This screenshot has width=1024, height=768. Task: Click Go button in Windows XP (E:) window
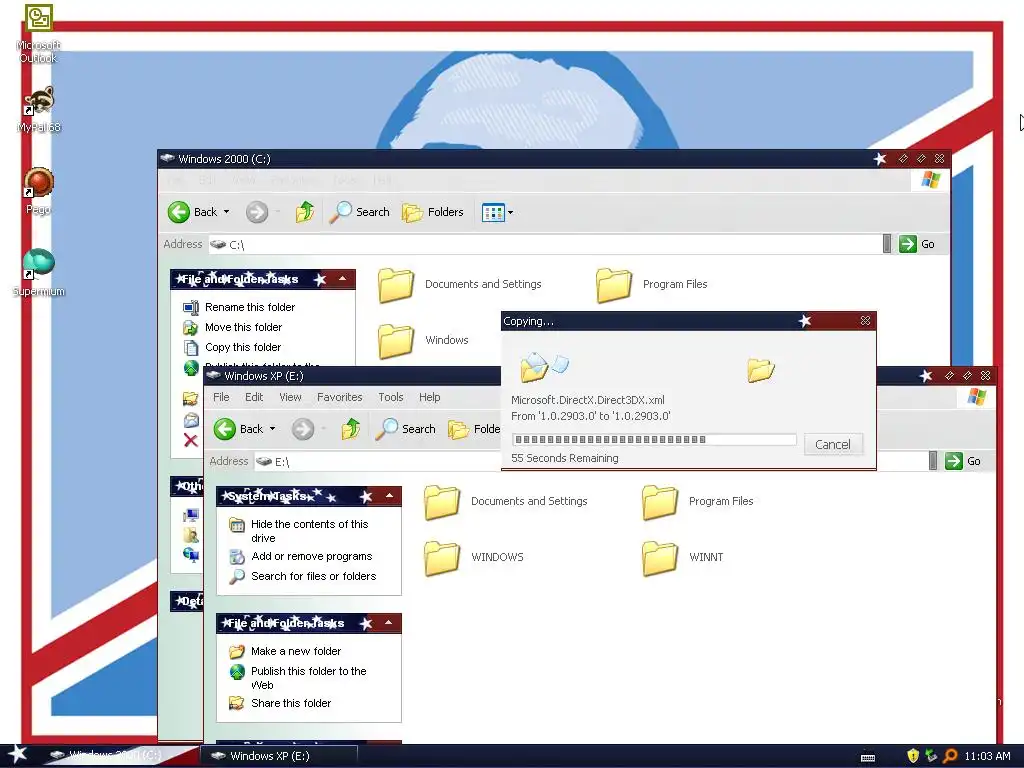[x=963, y=461]
